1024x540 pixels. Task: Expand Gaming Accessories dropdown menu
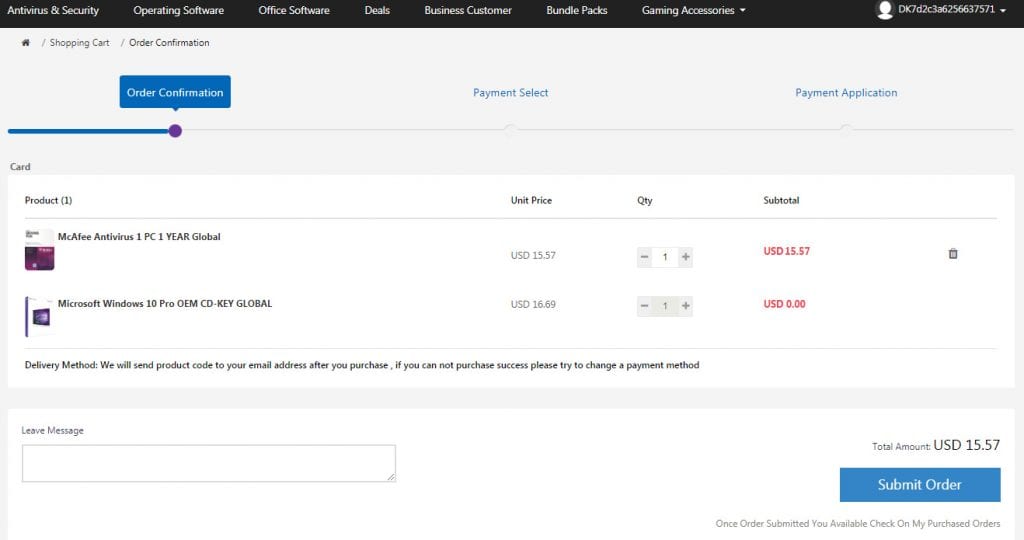[693, 10]
